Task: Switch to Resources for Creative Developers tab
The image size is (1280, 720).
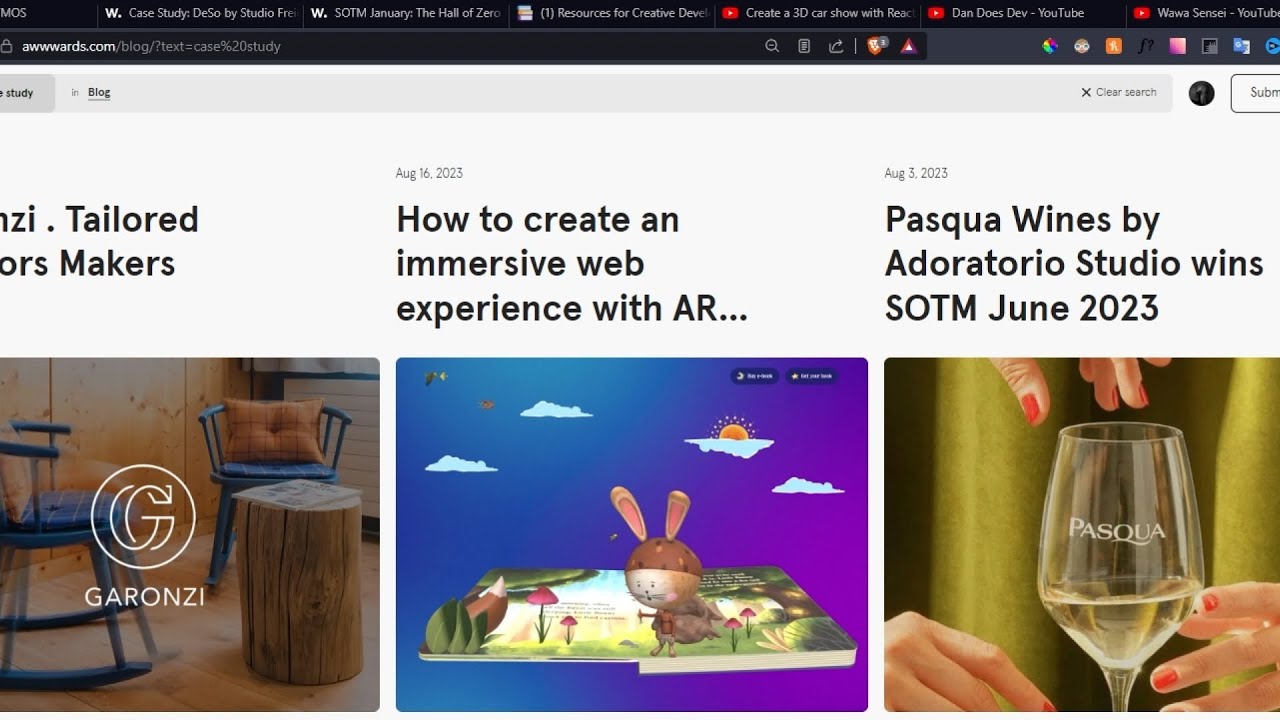Action: (x=612, y=13)
